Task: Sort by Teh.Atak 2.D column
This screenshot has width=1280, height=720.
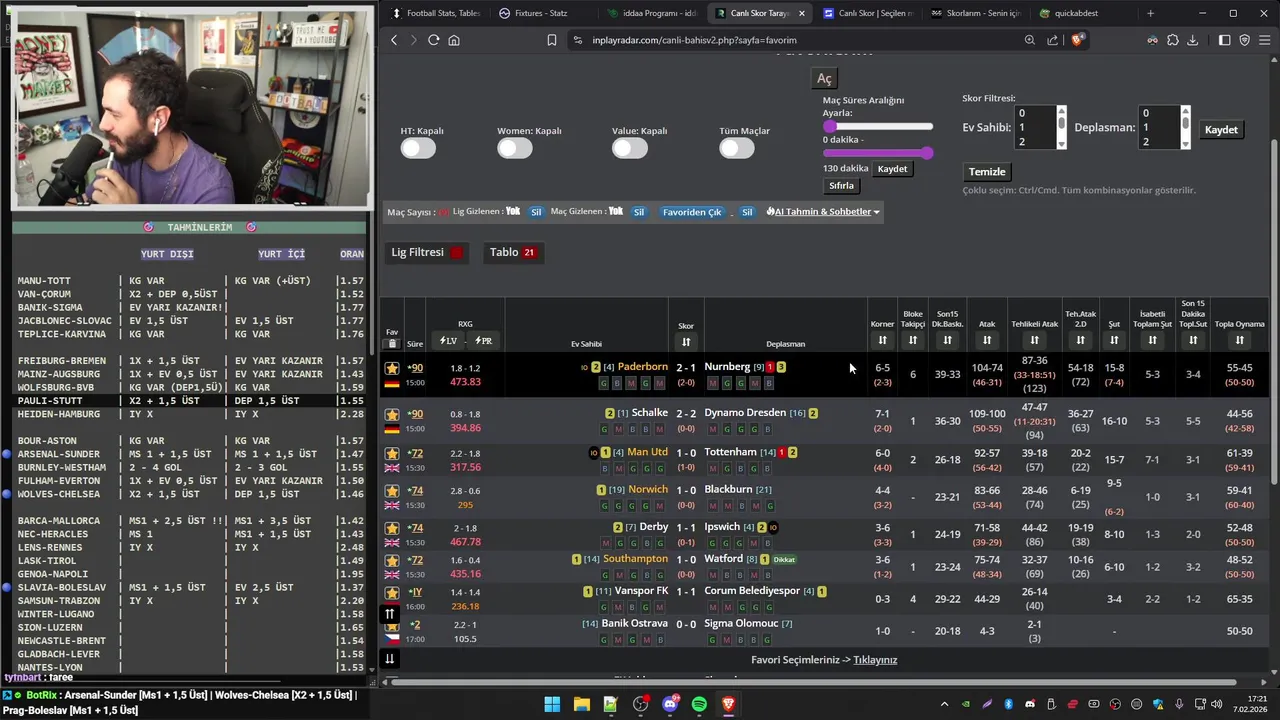Action: (1080, 341)
